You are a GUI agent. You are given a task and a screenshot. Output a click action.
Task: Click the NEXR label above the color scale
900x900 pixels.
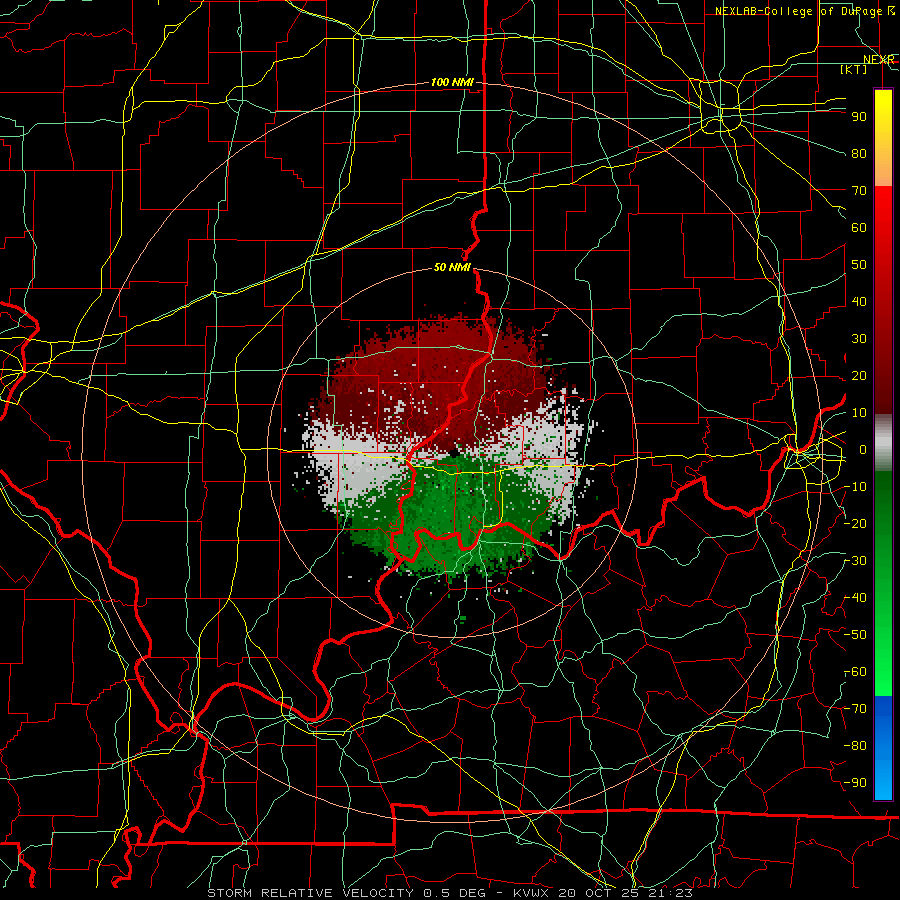pyautogui.click(x=879, y=59)
